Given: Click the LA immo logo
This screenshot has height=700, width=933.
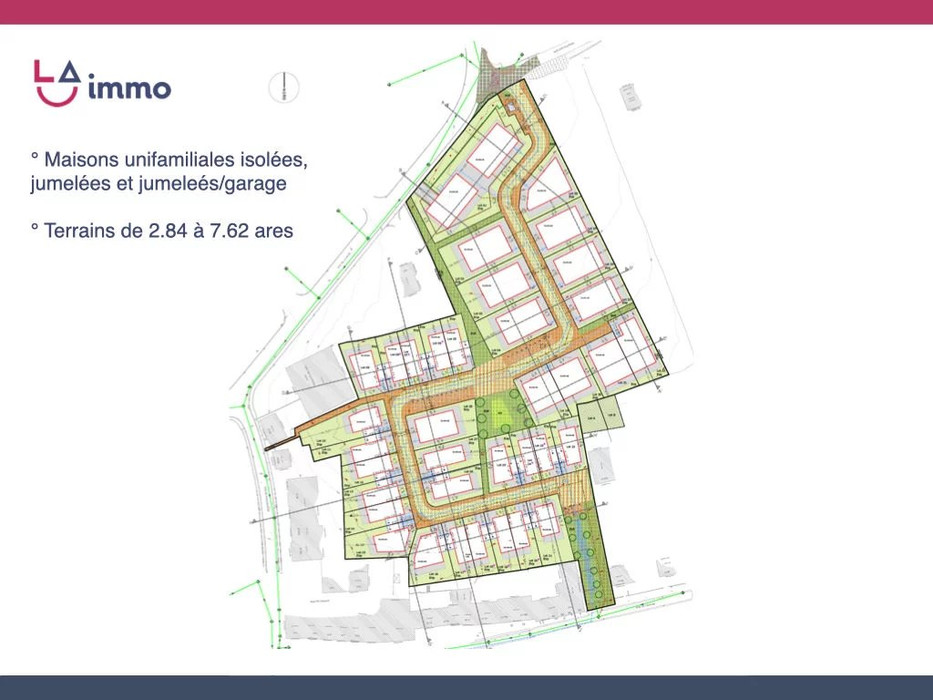Looking at the screenshot, I should [101, 82].
